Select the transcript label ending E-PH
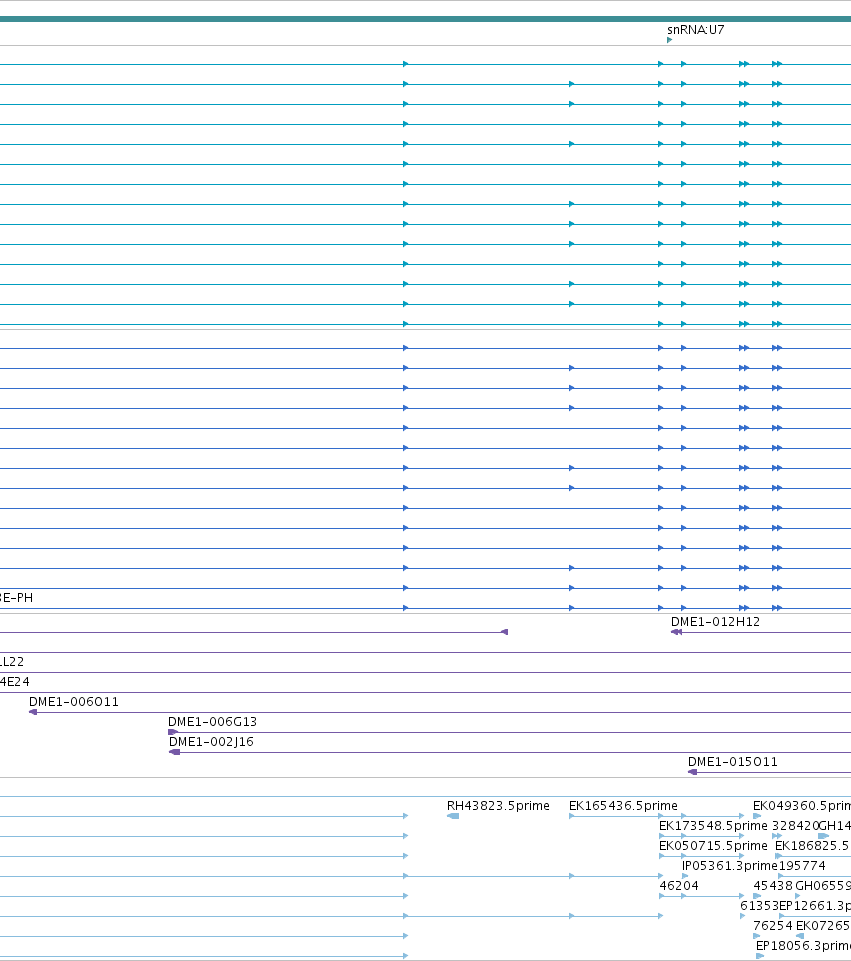 [x=17, y=598]
